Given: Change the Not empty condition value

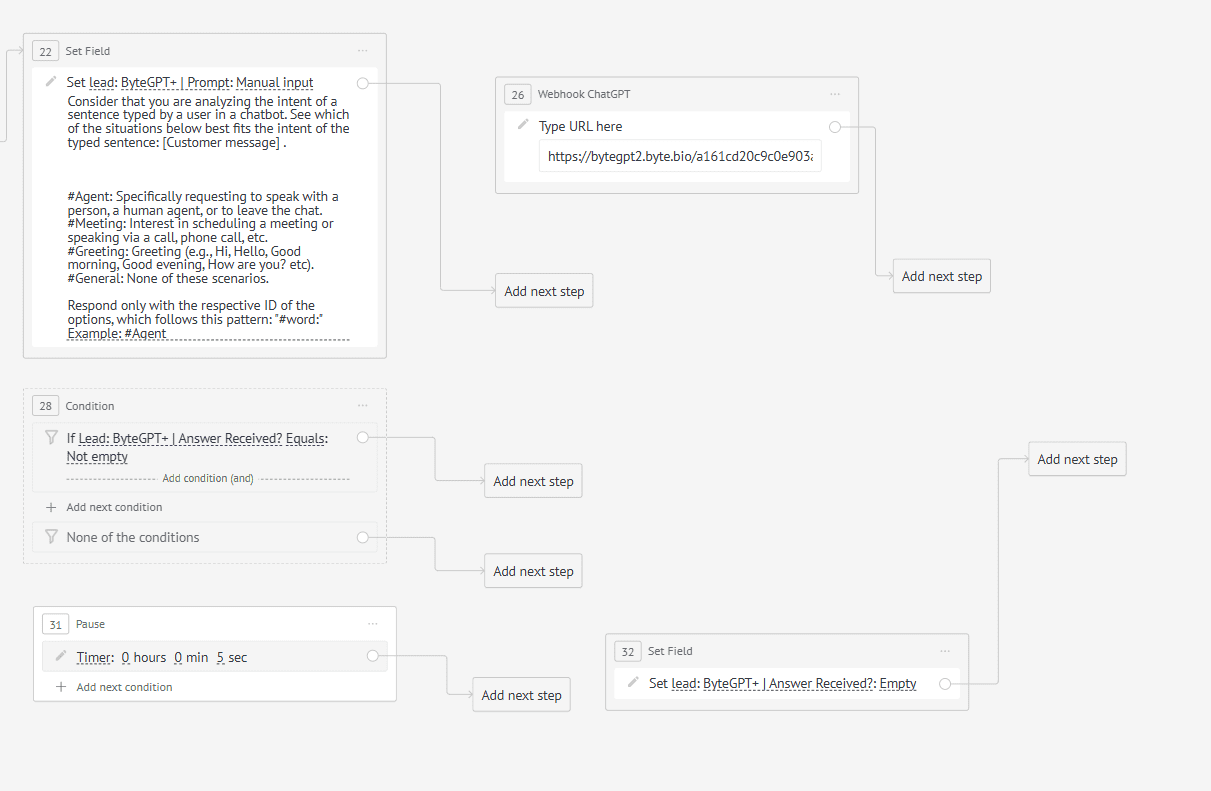Looking at the screenshot, I should (x=98, y=456).
